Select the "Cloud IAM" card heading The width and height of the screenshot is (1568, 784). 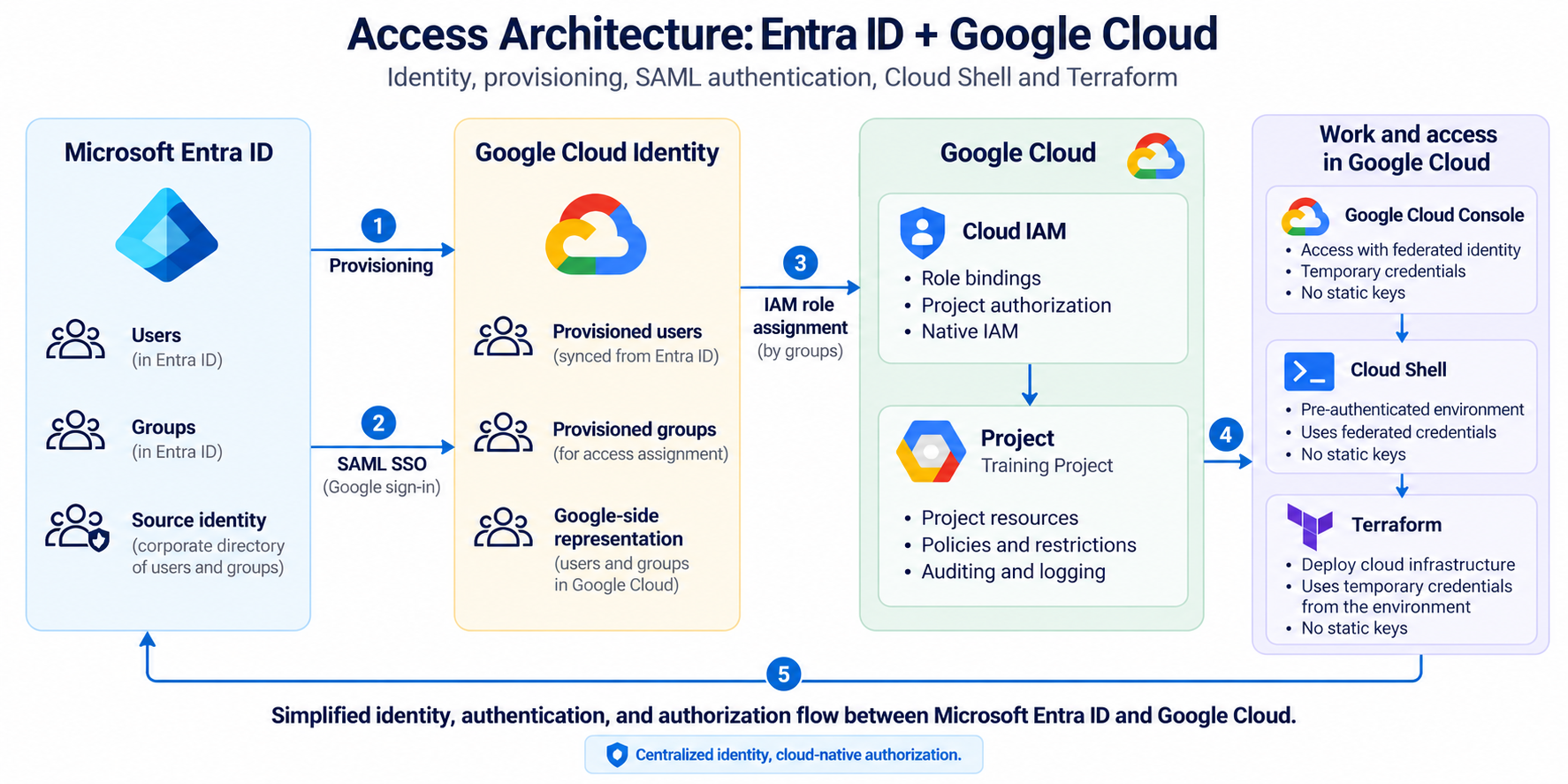click(1014, 232)
